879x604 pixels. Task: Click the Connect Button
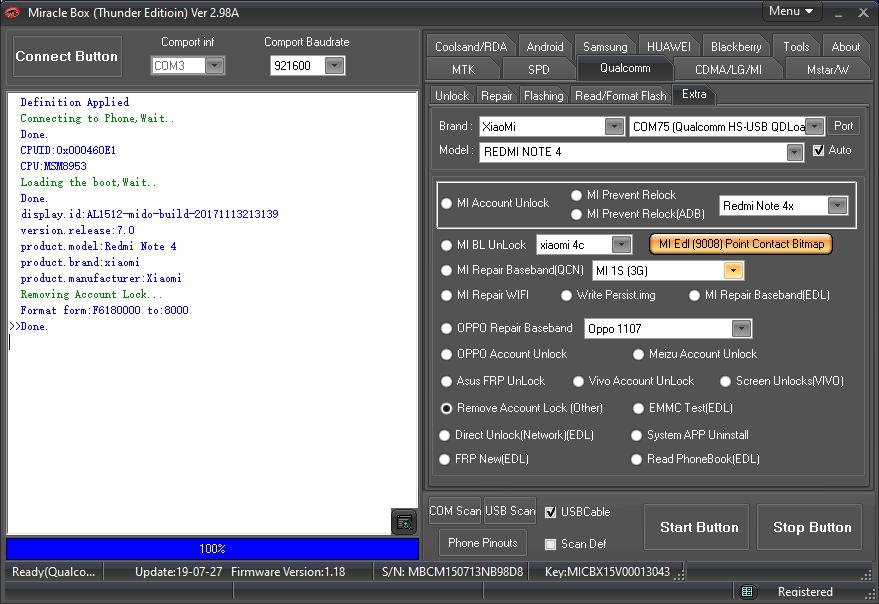coord(67,57)
